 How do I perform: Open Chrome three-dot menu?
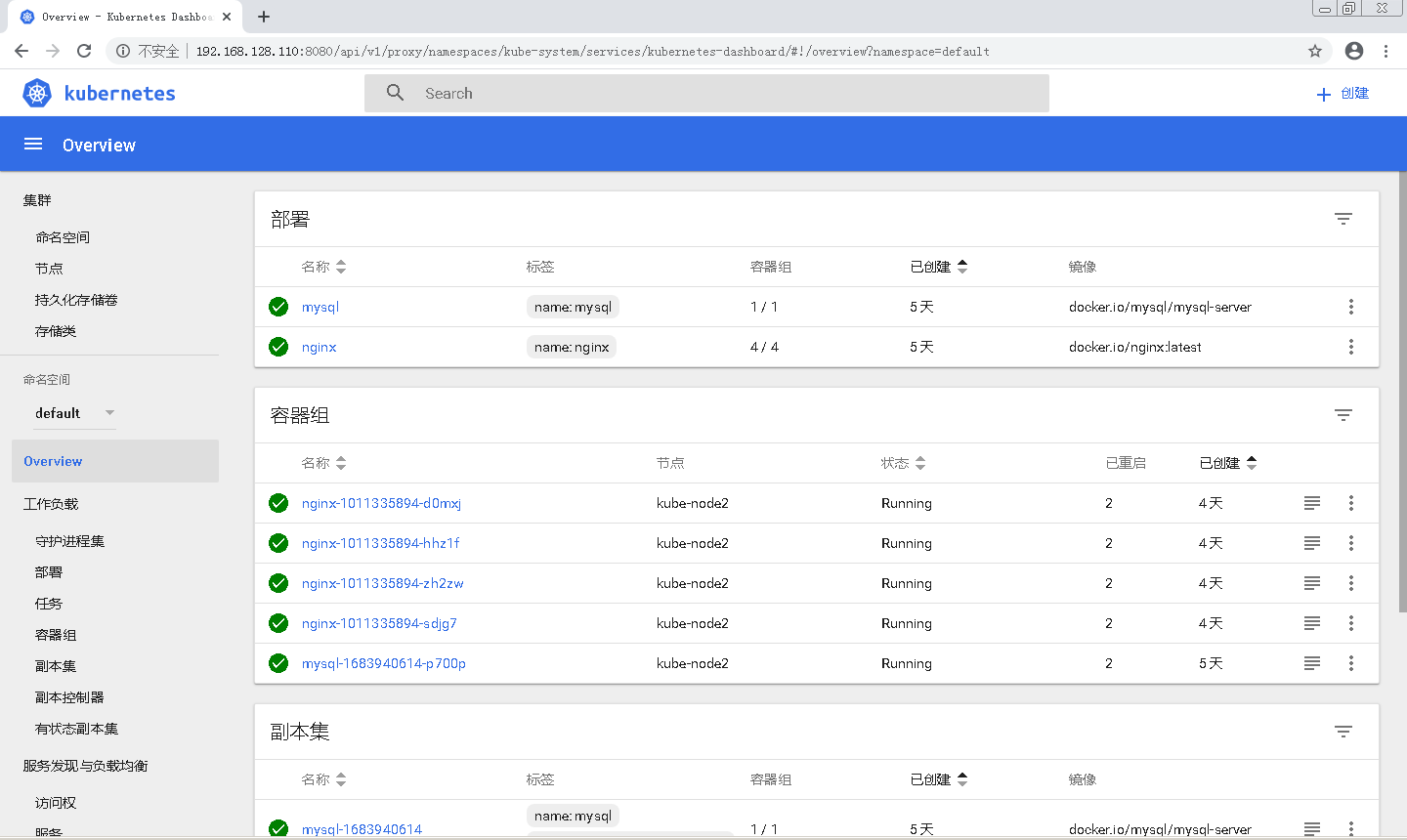(x=1386, y=51)
